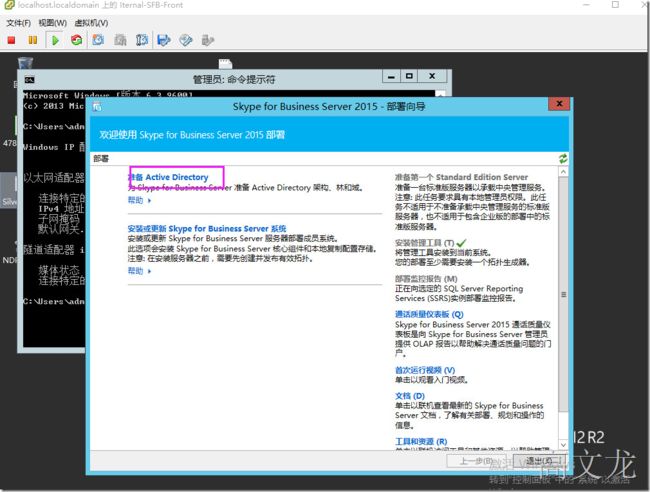The height and width of the screenshot is (492, 650).
Task: Click the CD/DVD device toolbar icon
Action: [x=186, y=40]
